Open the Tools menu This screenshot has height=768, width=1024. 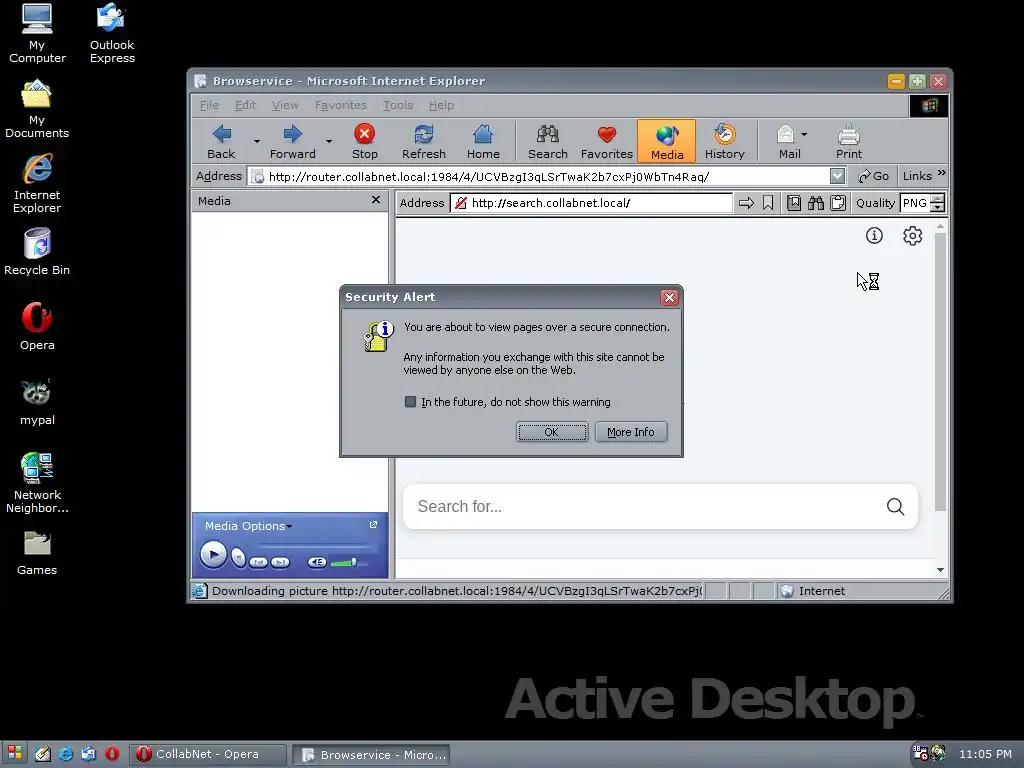[x=397, y=105]
